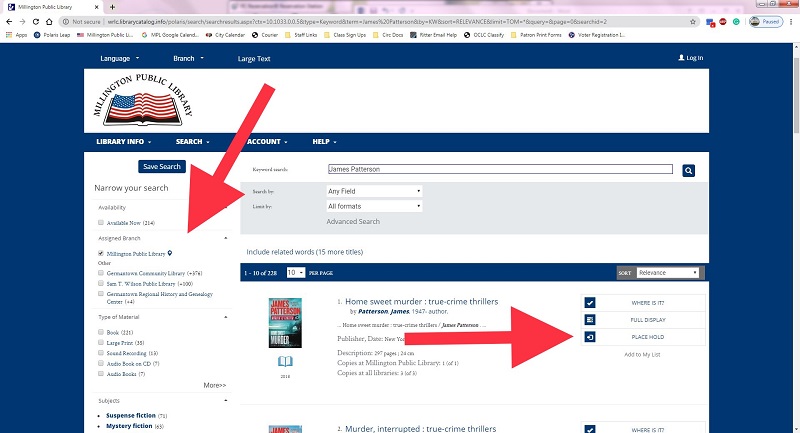
Task: Open the Search by Any Field dropdown
Action: click(x=374, y=191)
